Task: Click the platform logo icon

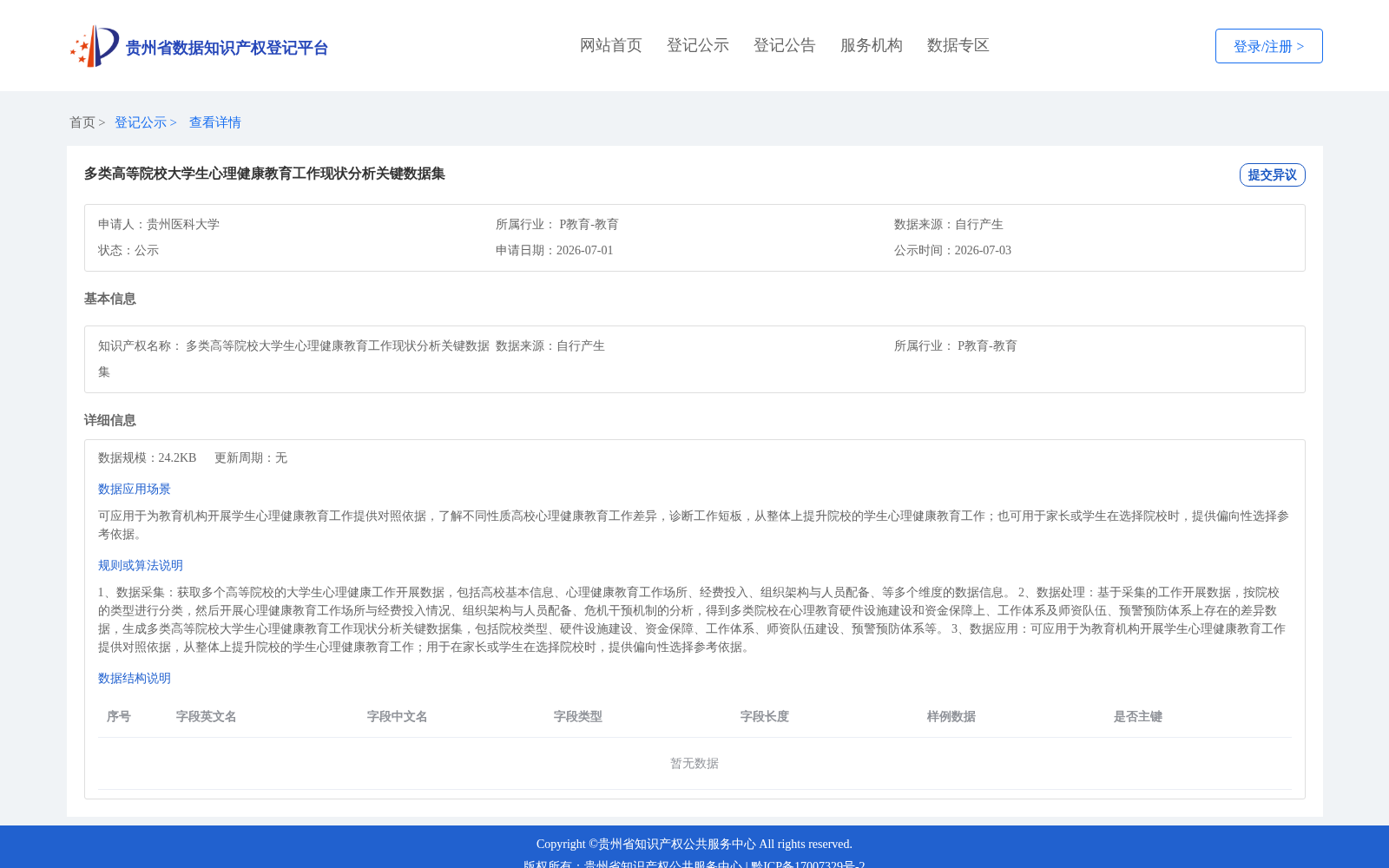Action: (x=95, y=46)
